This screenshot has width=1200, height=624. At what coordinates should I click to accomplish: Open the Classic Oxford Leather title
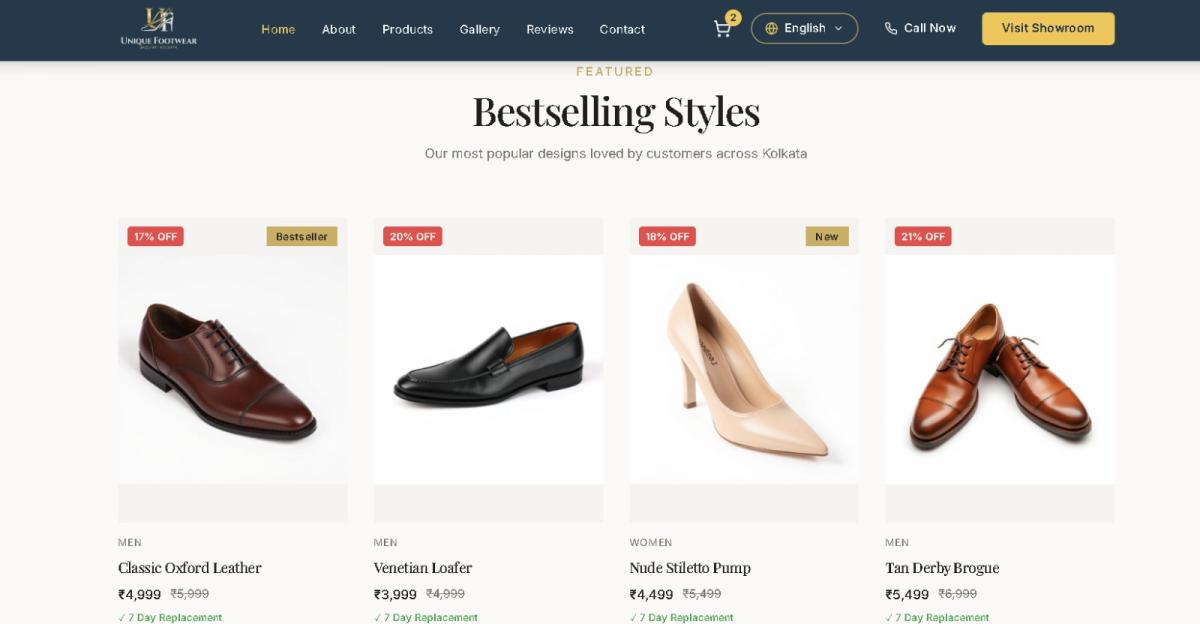pos(190,568)
